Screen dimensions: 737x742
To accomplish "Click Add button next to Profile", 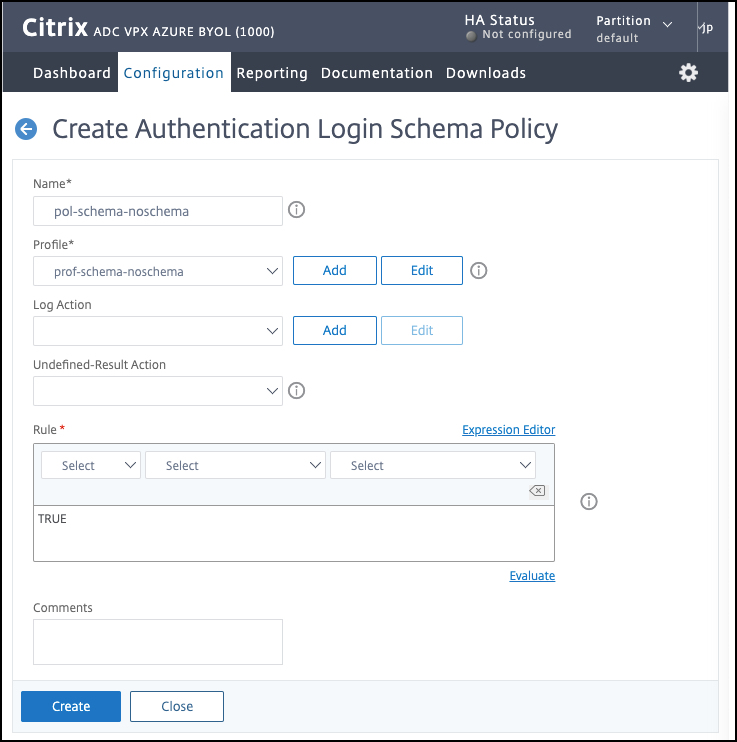I will 335,271.
